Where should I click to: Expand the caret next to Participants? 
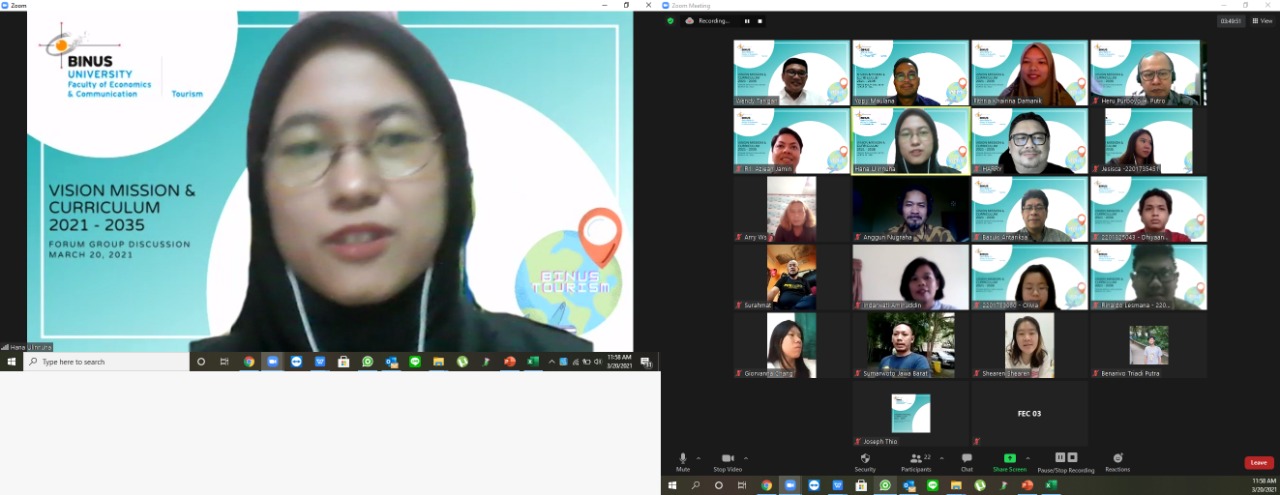(942, 458)
